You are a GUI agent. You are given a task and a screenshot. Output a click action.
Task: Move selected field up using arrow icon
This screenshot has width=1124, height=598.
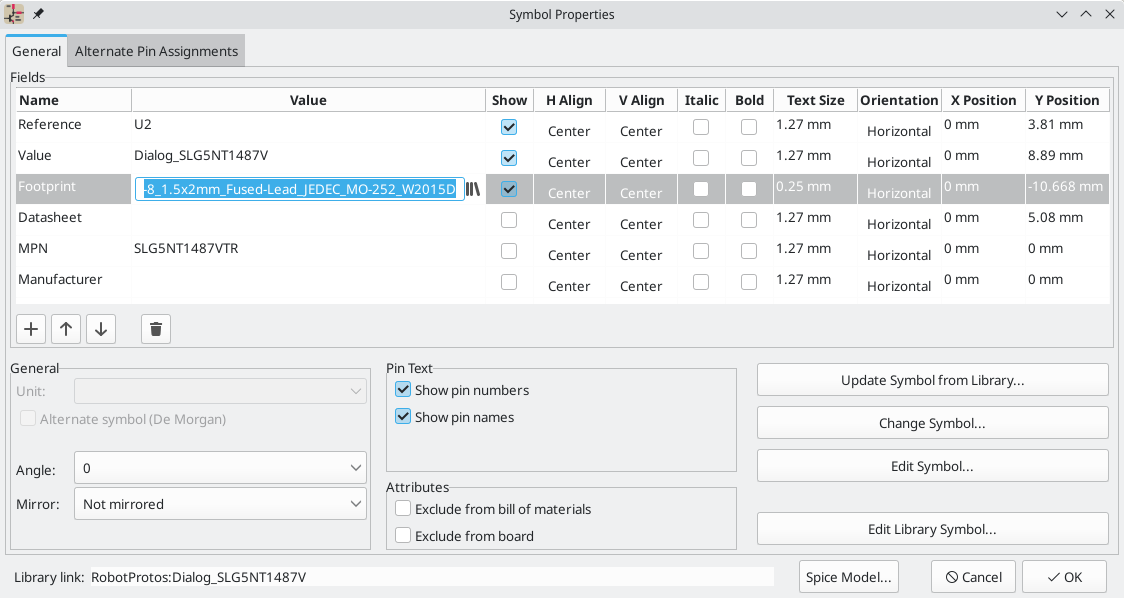(65, 328)
